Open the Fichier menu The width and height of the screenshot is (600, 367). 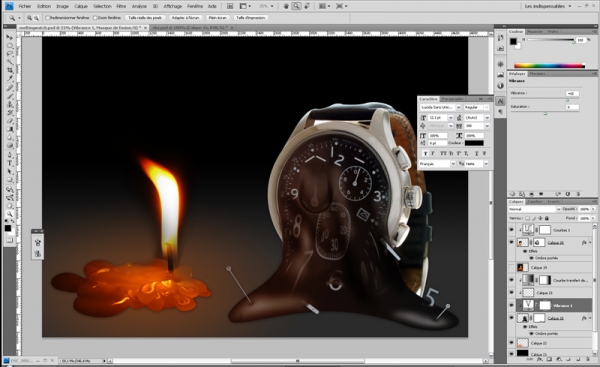(x=25, y=6)
